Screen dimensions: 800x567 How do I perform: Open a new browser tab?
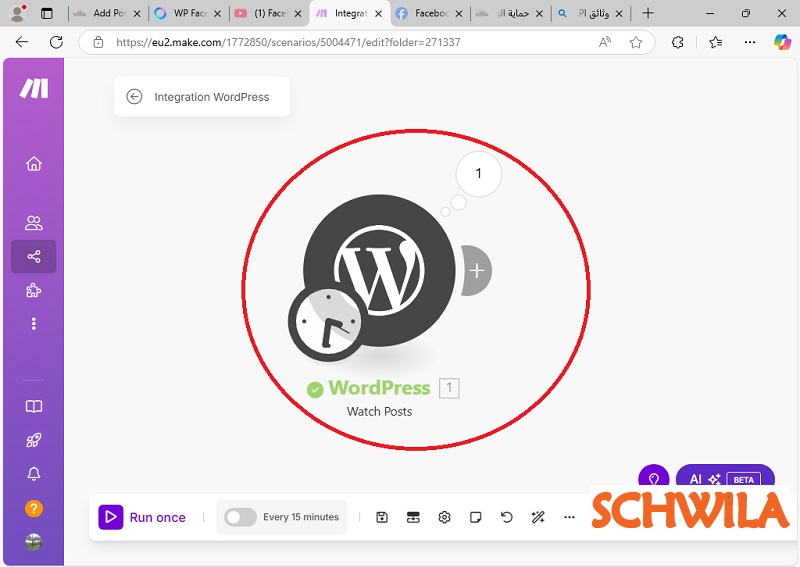[648, 13]
